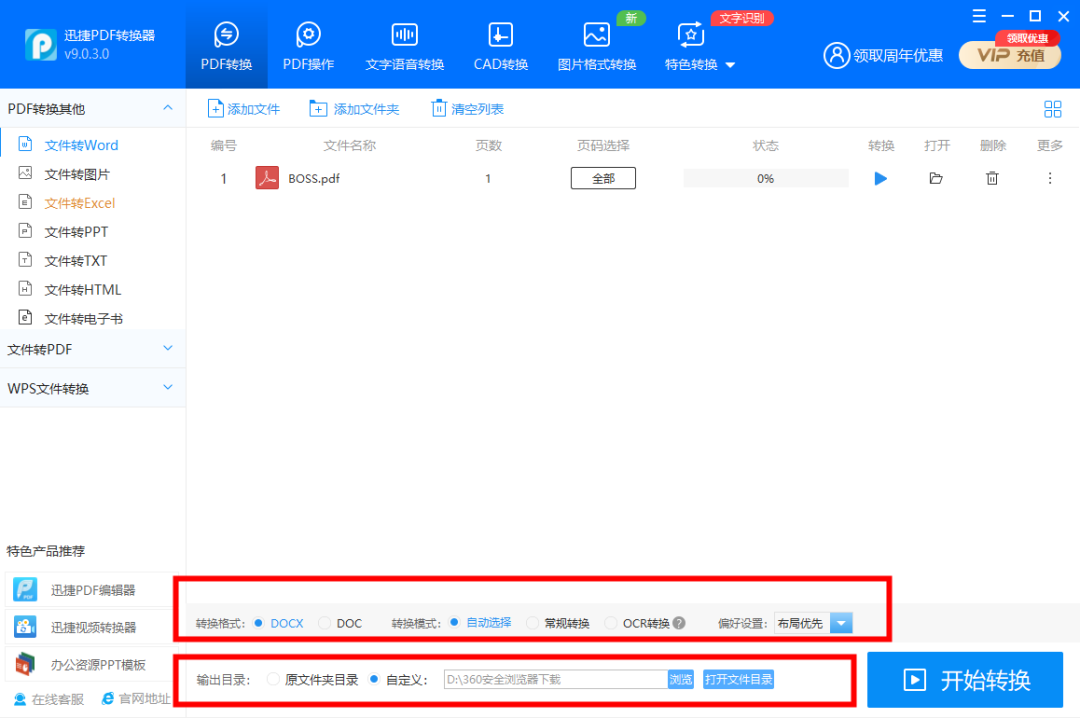Start converting BOSS.pdf with play icon
Screen dimensions: 1080x718
tap(880, 178)
